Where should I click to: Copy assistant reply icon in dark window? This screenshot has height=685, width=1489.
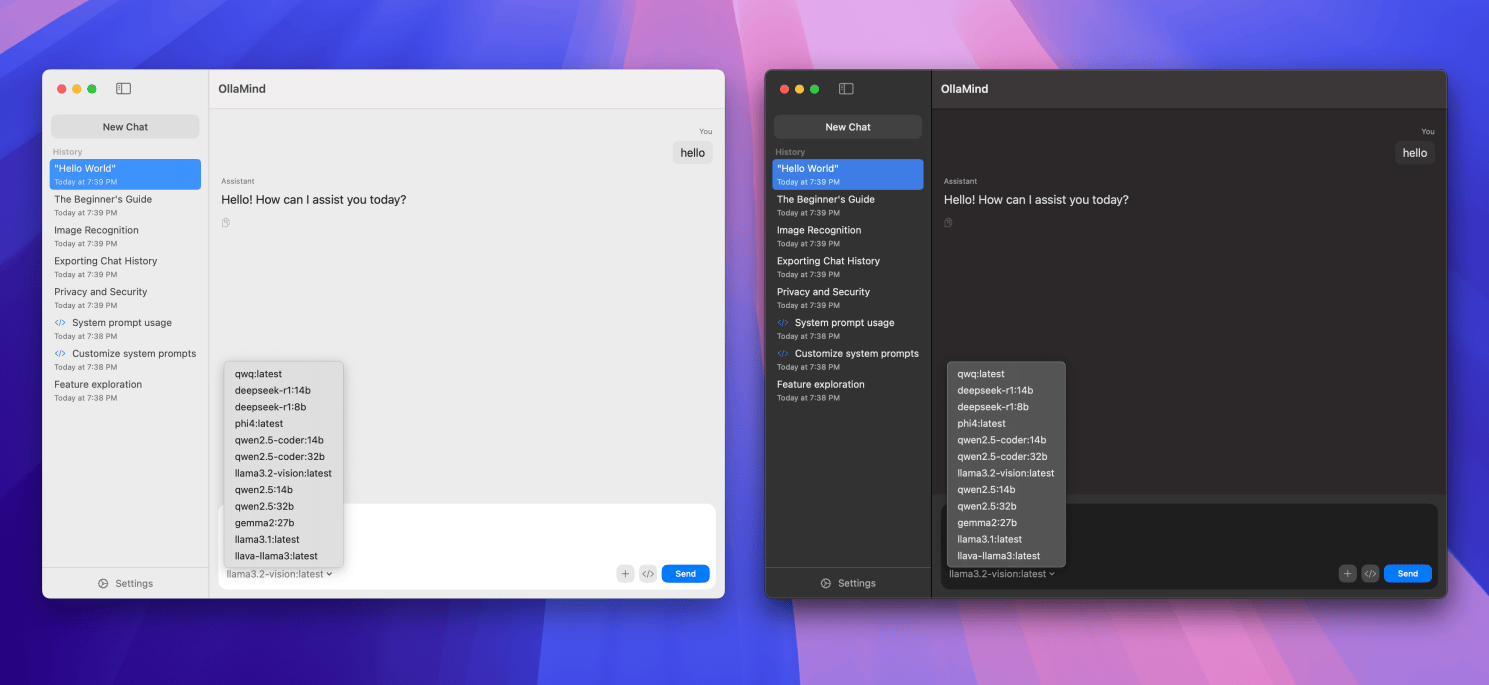(x=948, y=222)
